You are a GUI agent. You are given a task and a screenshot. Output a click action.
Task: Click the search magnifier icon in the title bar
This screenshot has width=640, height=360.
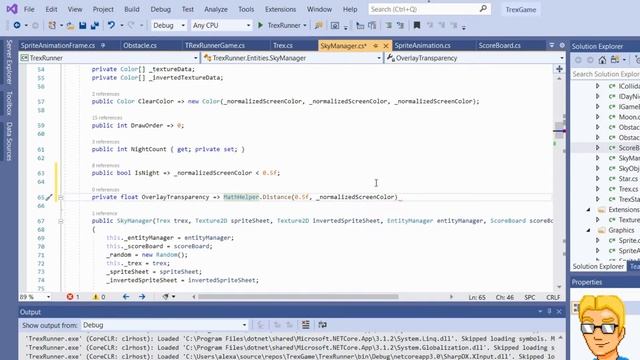click(x=483, y=9)
